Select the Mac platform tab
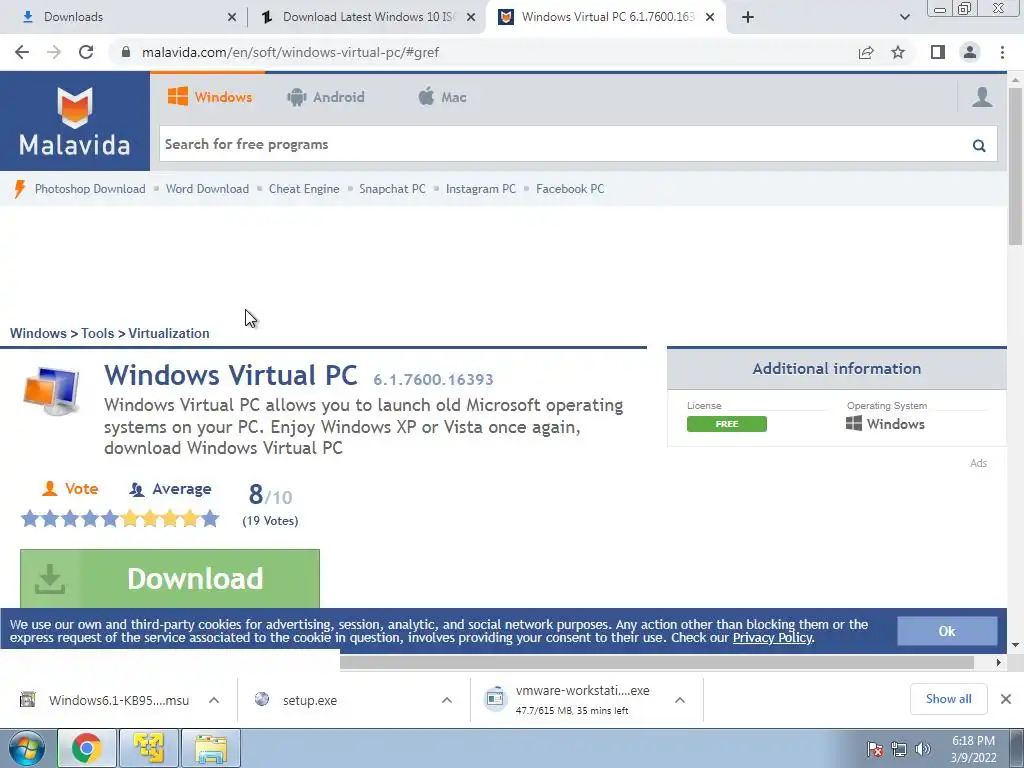Viewport: 1024px width, 768px height. pos(442,97)
